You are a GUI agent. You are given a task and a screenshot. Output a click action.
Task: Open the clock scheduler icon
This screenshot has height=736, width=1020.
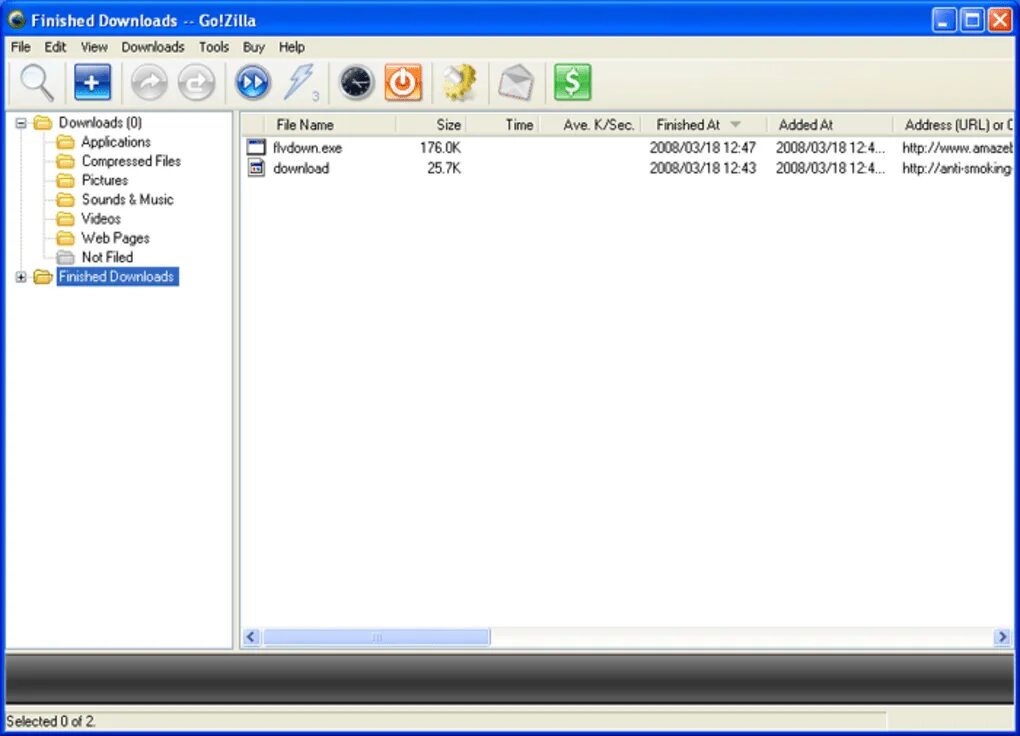point(356,83)
